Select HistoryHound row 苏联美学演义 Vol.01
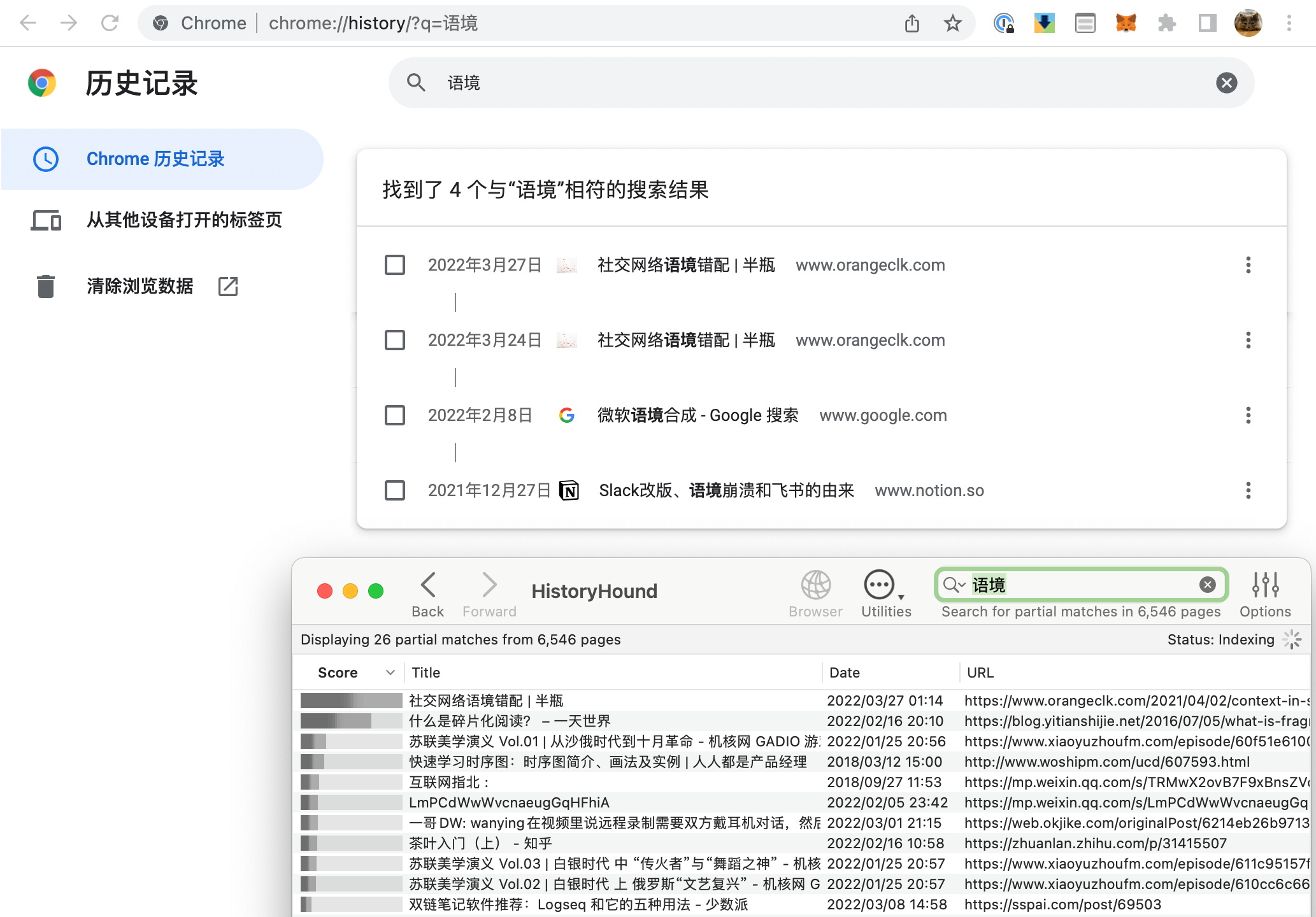This screenshot has width=1316, height=917. point(801,741)
